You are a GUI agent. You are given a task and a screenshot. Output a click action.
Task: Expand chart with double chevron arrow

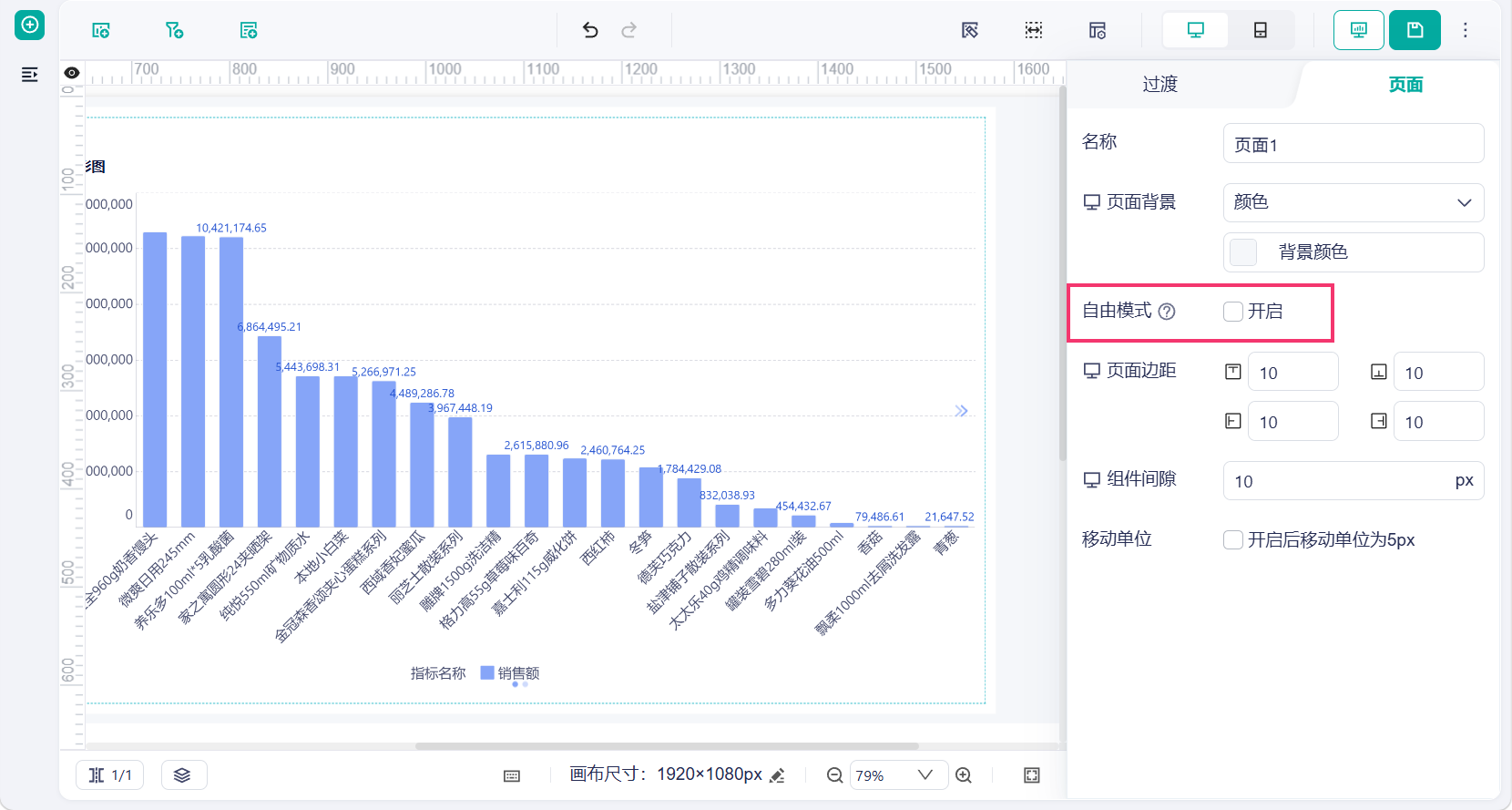(x=961, y=411)
